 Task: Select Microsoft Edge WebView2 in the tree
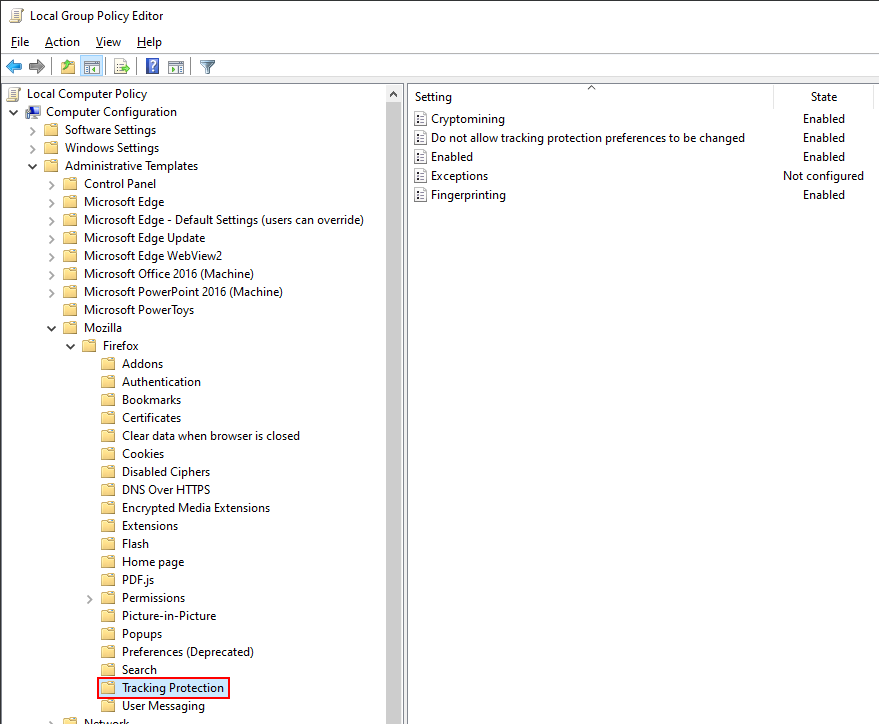[152, 256]
